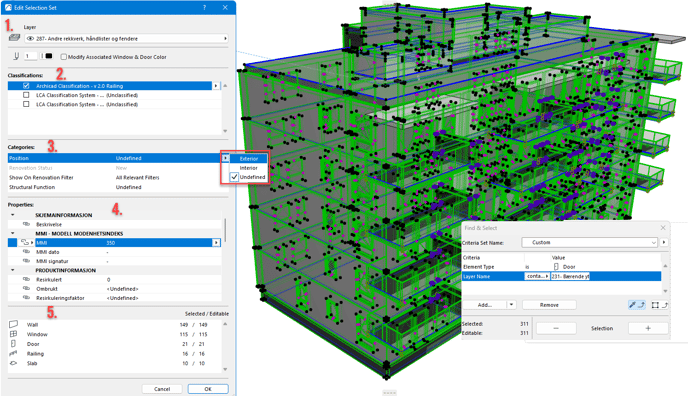This screenshot has width=688, height=396.
Task: Enable Modify Associated Window & Door Color
Action: tap(64, 57)
